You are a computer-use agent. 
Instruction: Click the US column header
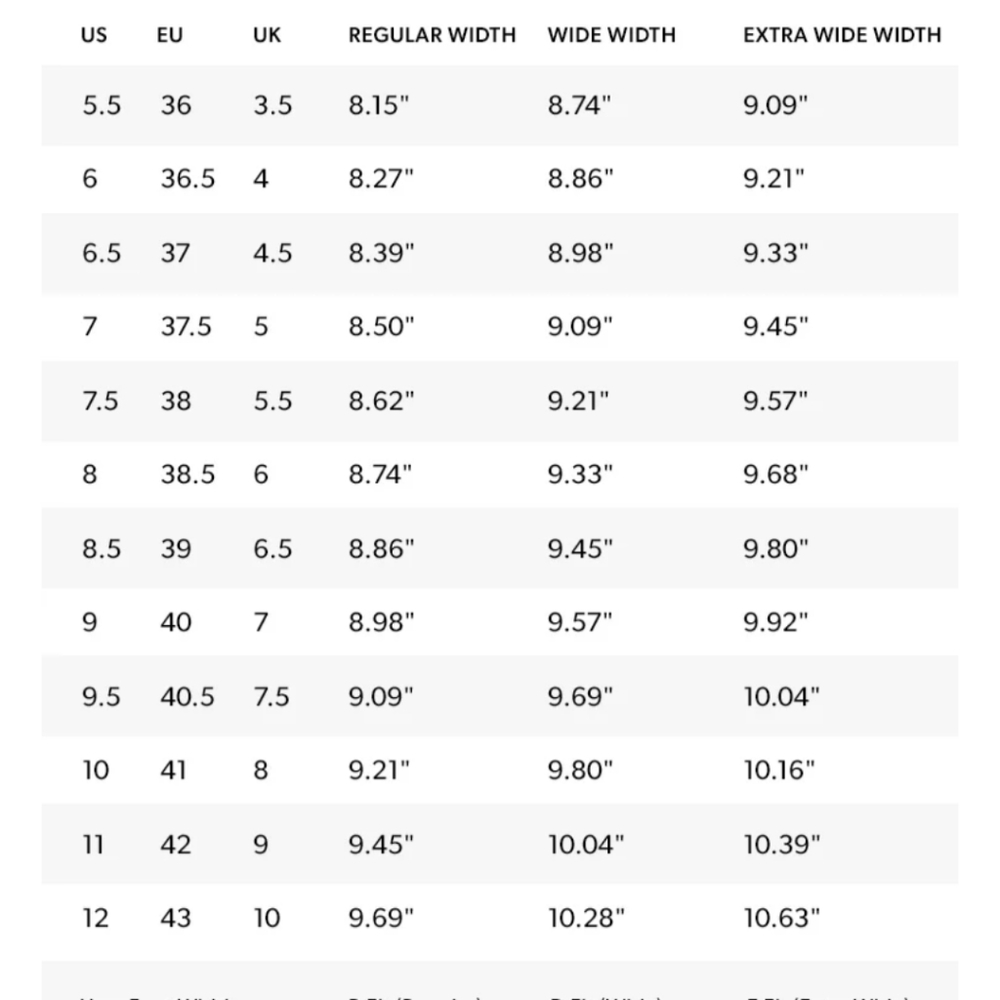94,35
